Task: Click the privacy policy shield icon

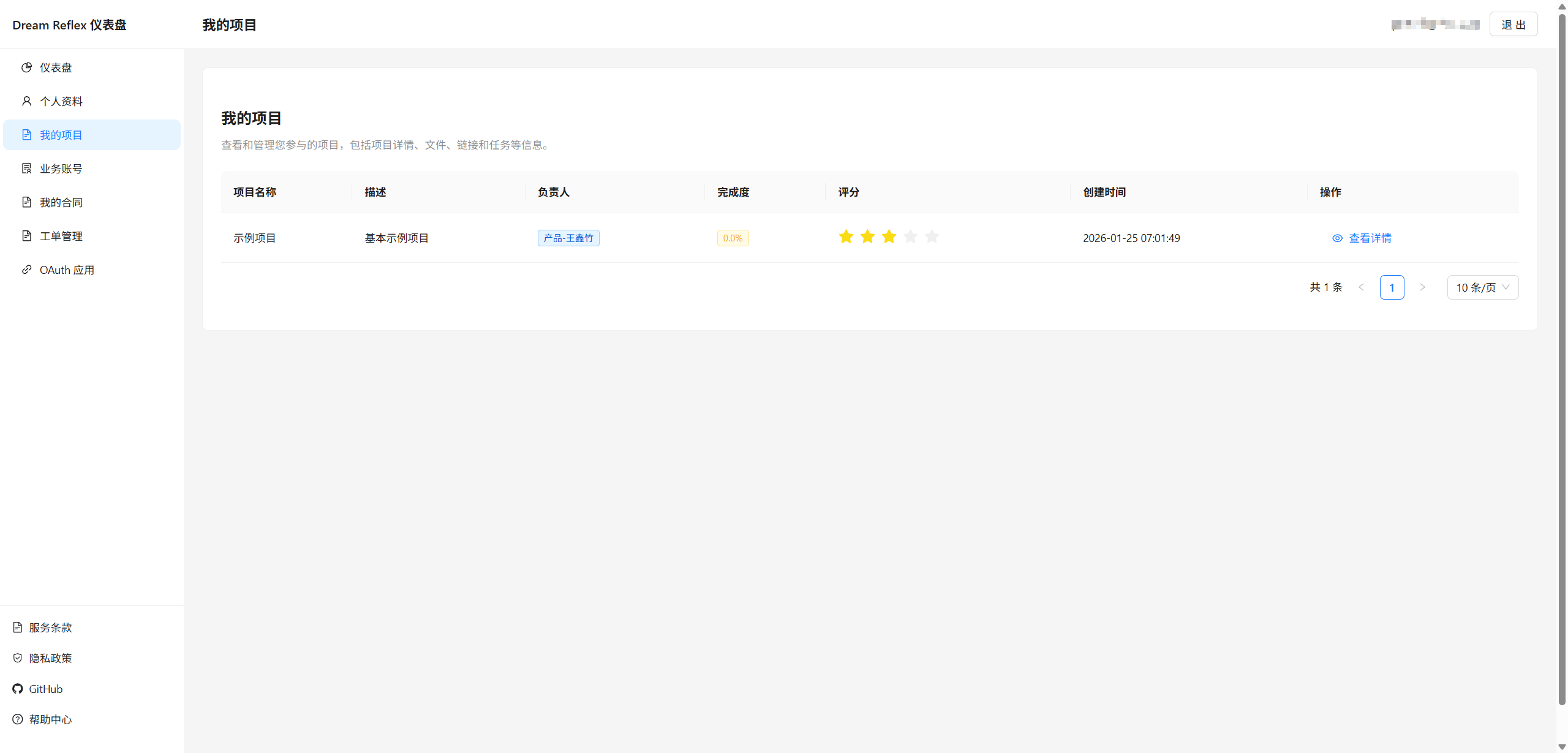Action: tap(18, 658)
